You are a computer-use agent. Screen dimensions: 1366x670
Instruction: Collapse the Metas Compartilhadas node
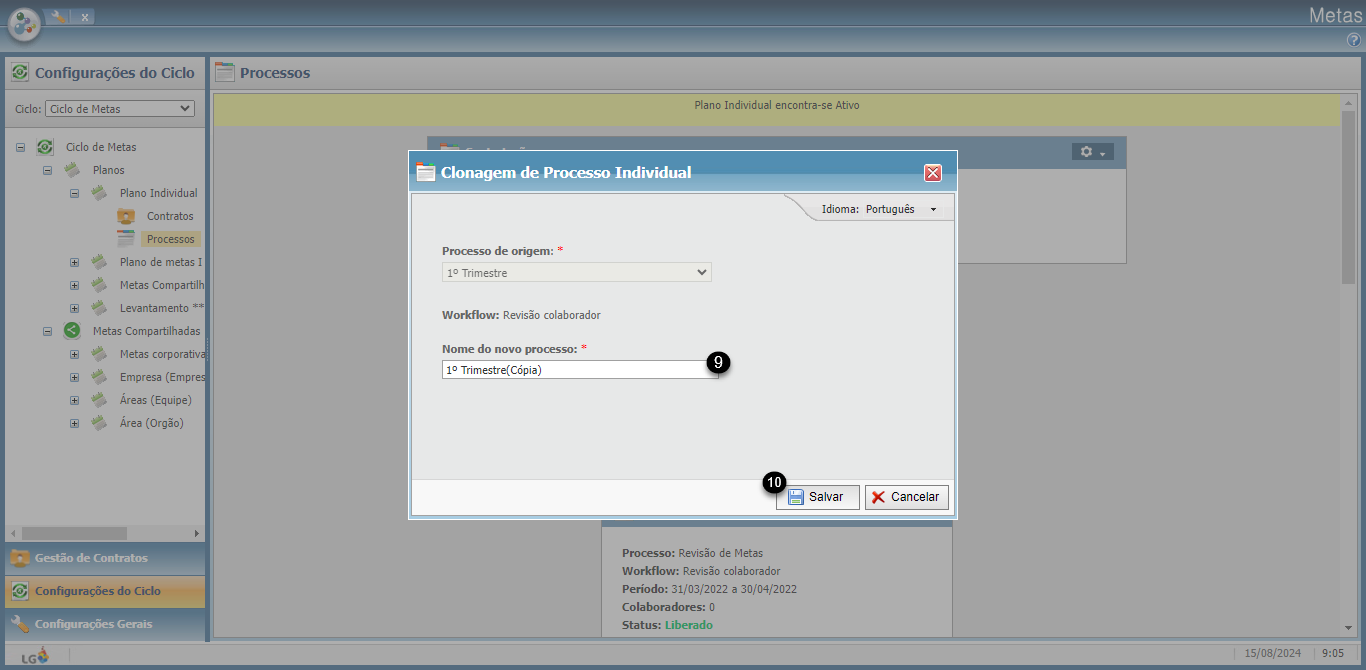pyautogui.click(x=47, y=331)
